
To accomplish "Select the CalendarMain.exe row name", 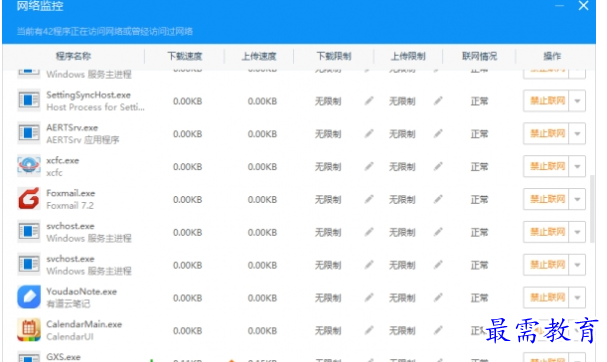I will [84, 324].
